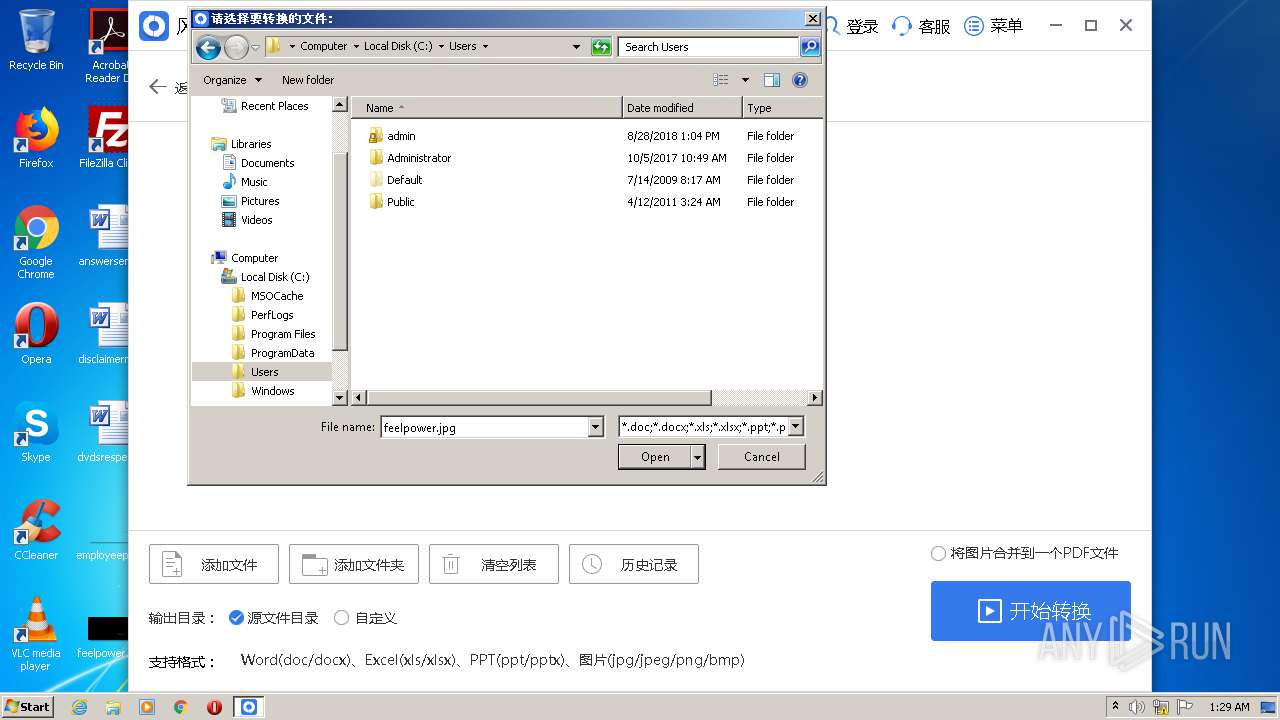Screen dimensions: 1280x720
Task: Open the view options dropdown arrow
Action: (x=745, y=80)
